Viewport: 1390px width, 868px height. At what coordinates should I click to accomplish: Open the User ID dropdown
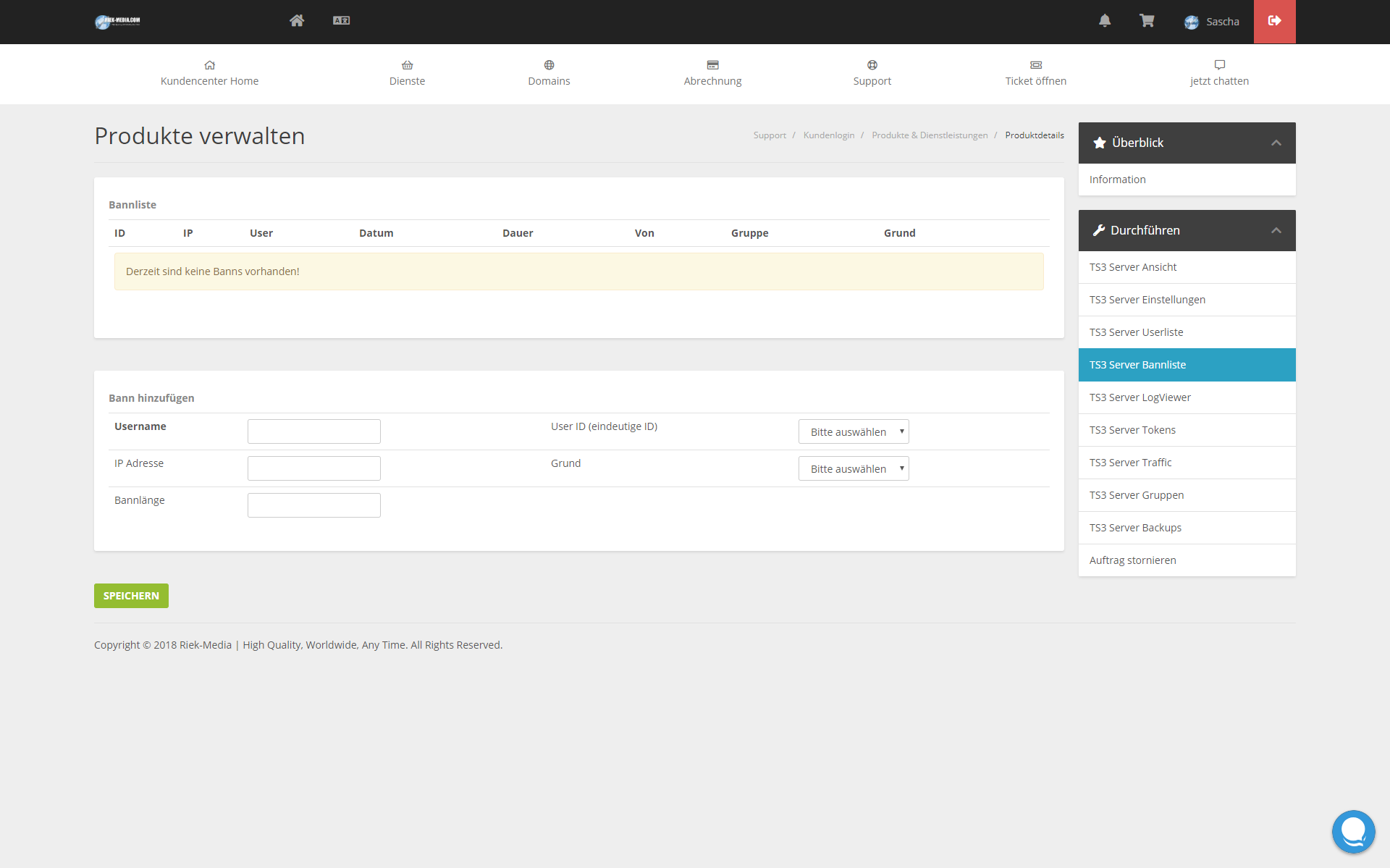tap(854, 431)
